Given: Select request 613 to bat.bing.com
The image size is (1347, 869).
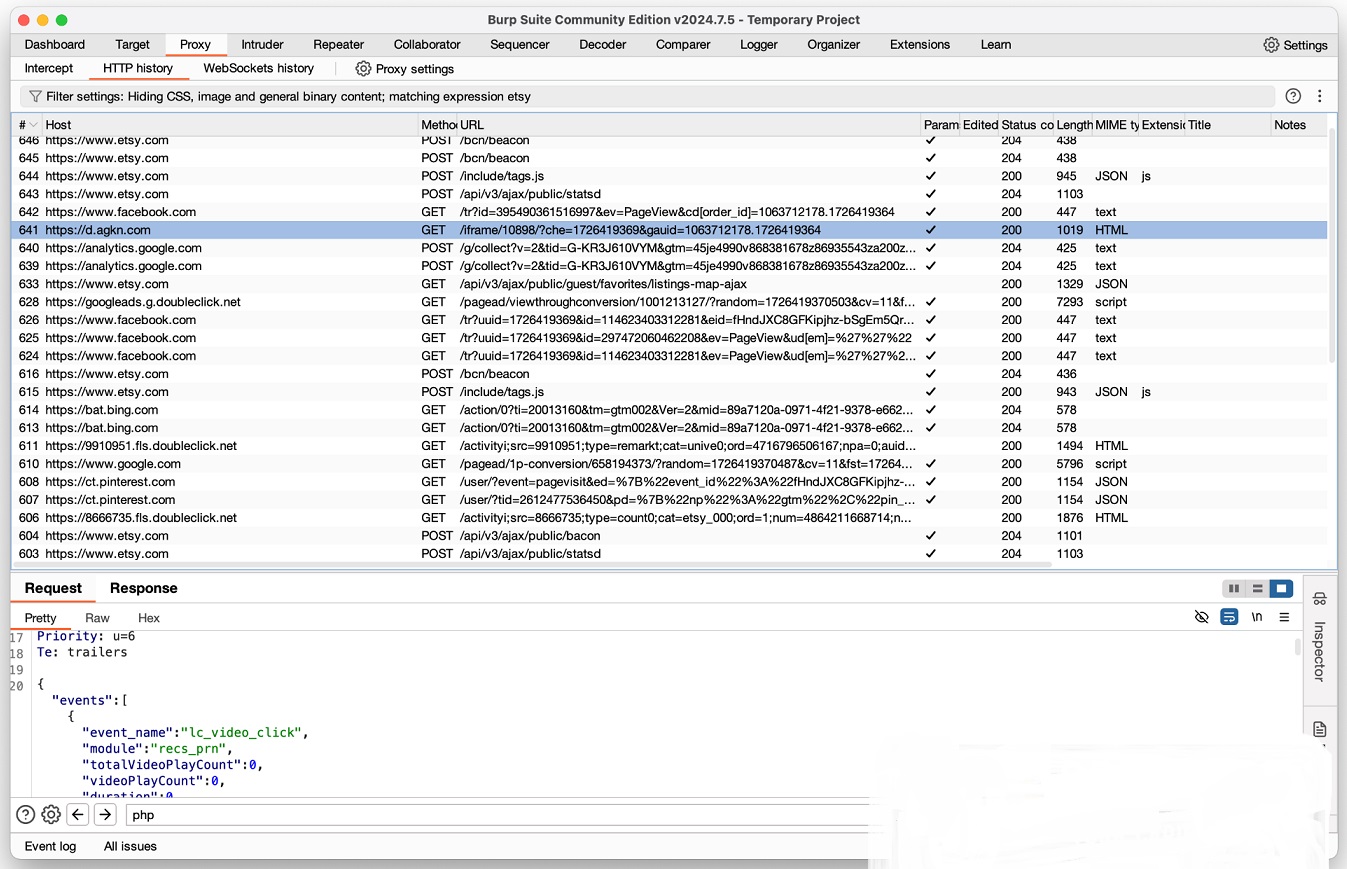Looking at the screenshot, I should (x=669, y=428).
